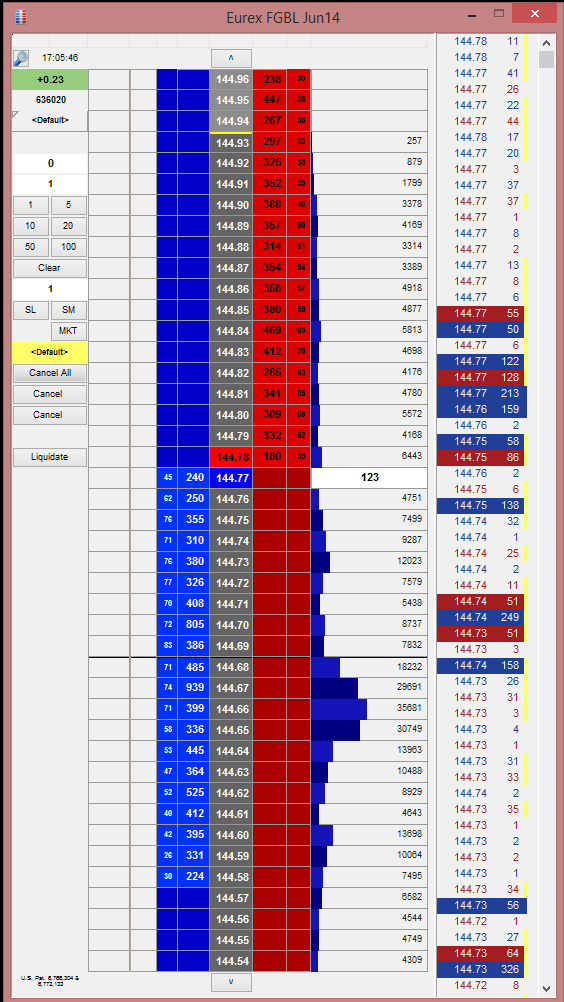This screenshot has height=1002, width=564.
Task: Click the price cell 144.54
Action: pyautogui.click(x=231, y=960)
